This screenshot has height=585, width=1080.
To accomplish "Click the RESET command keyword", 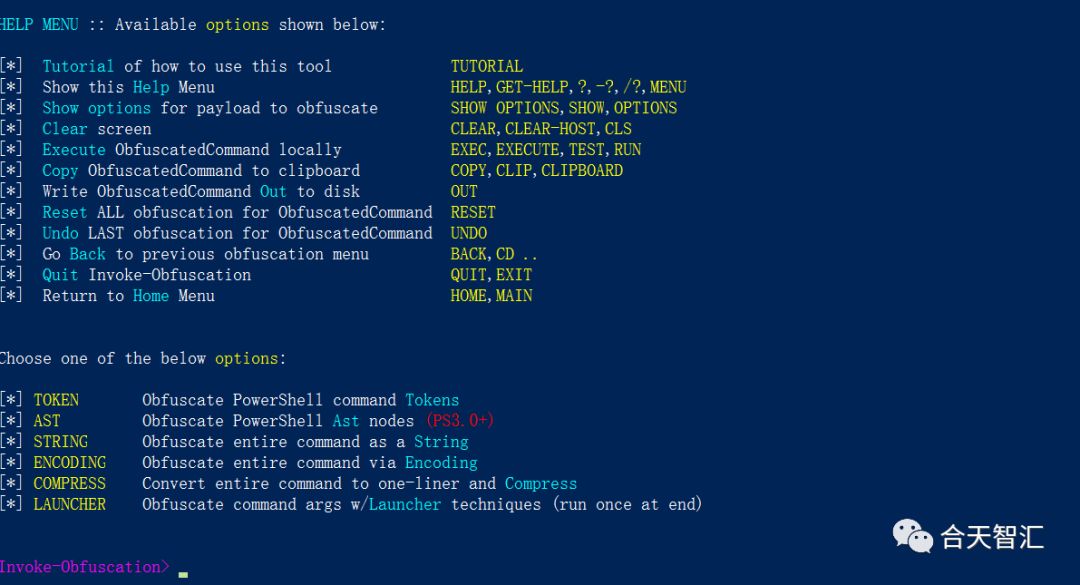I will click(x=472, y=212).
